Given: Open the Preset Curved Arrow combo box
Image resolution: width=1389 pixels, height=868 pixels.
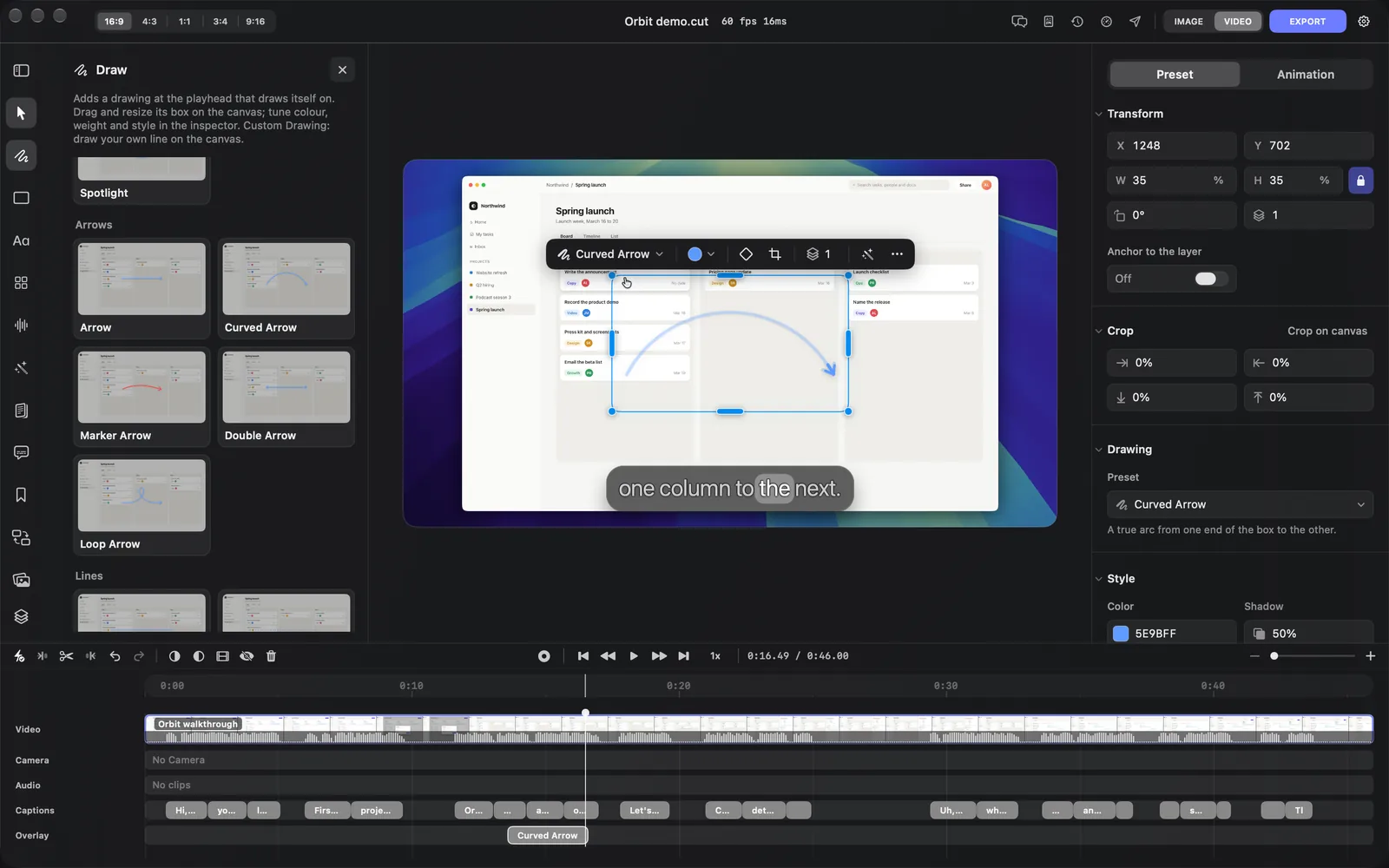Looking at the screenshot, I should (1240, 504).
